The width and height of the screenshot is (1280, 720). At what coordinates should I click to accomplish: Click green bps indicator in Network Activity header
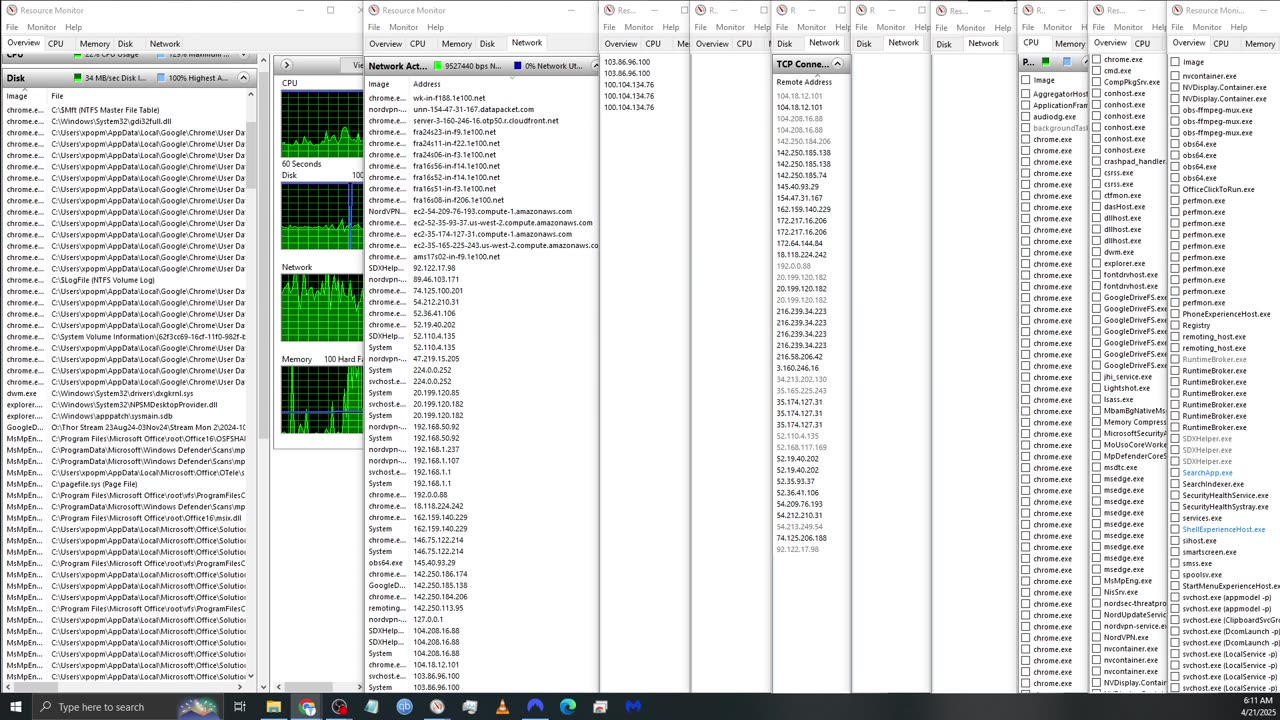click(439, 66)
